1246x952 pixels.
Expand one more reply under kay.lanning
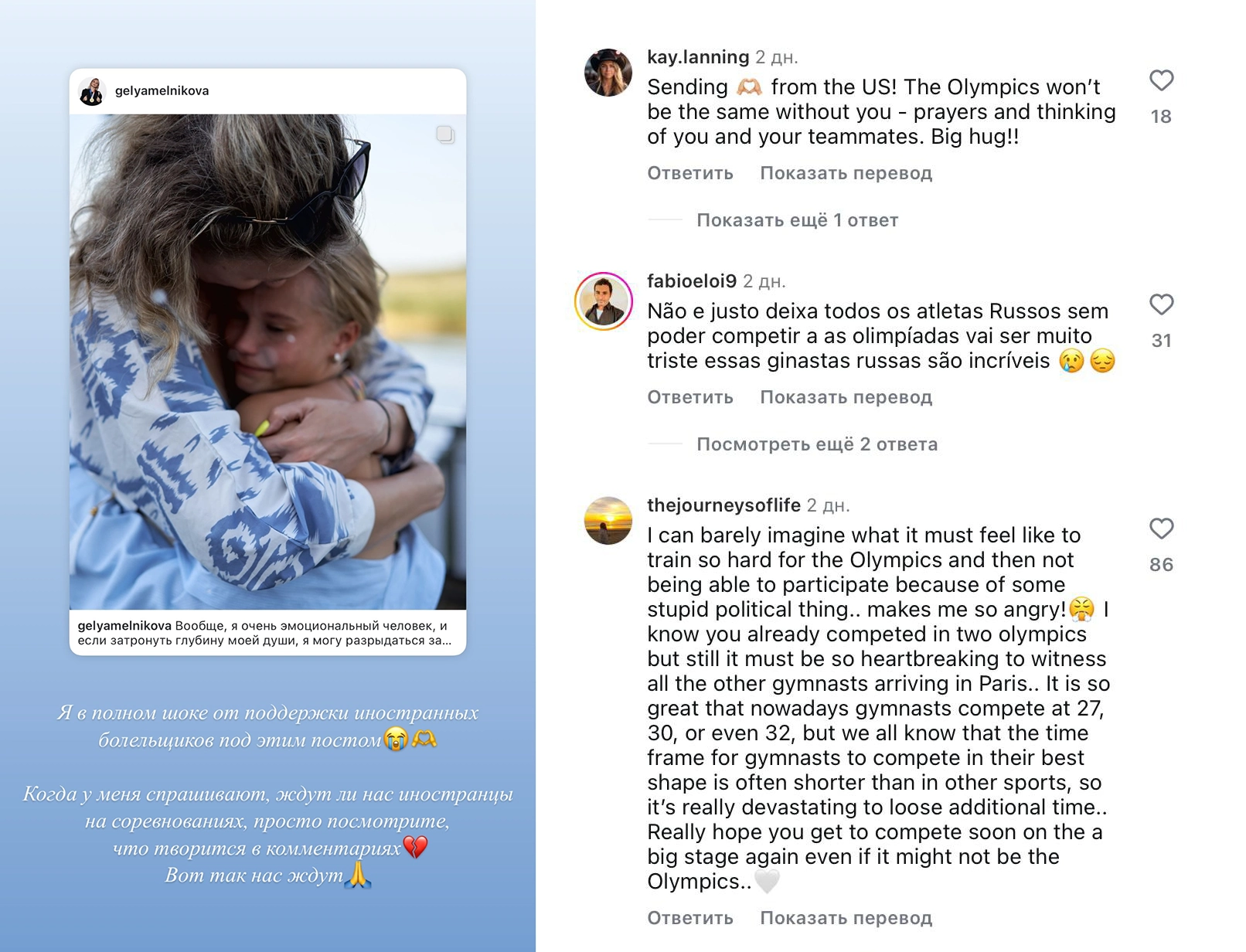coord(797,220)
